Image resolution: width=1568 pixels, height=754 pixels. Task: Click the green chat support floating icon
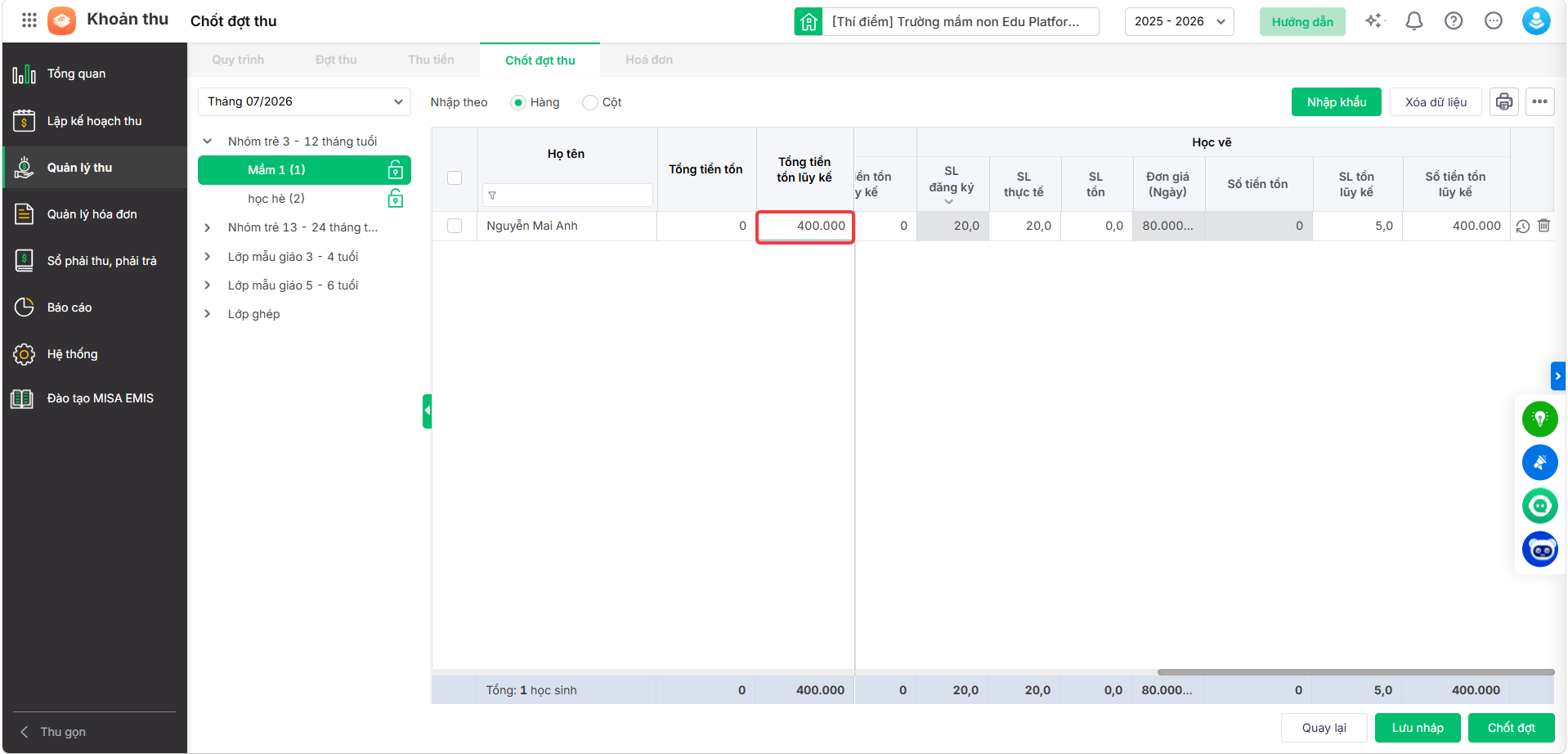pyautogui.click(x=1540, y=506)
